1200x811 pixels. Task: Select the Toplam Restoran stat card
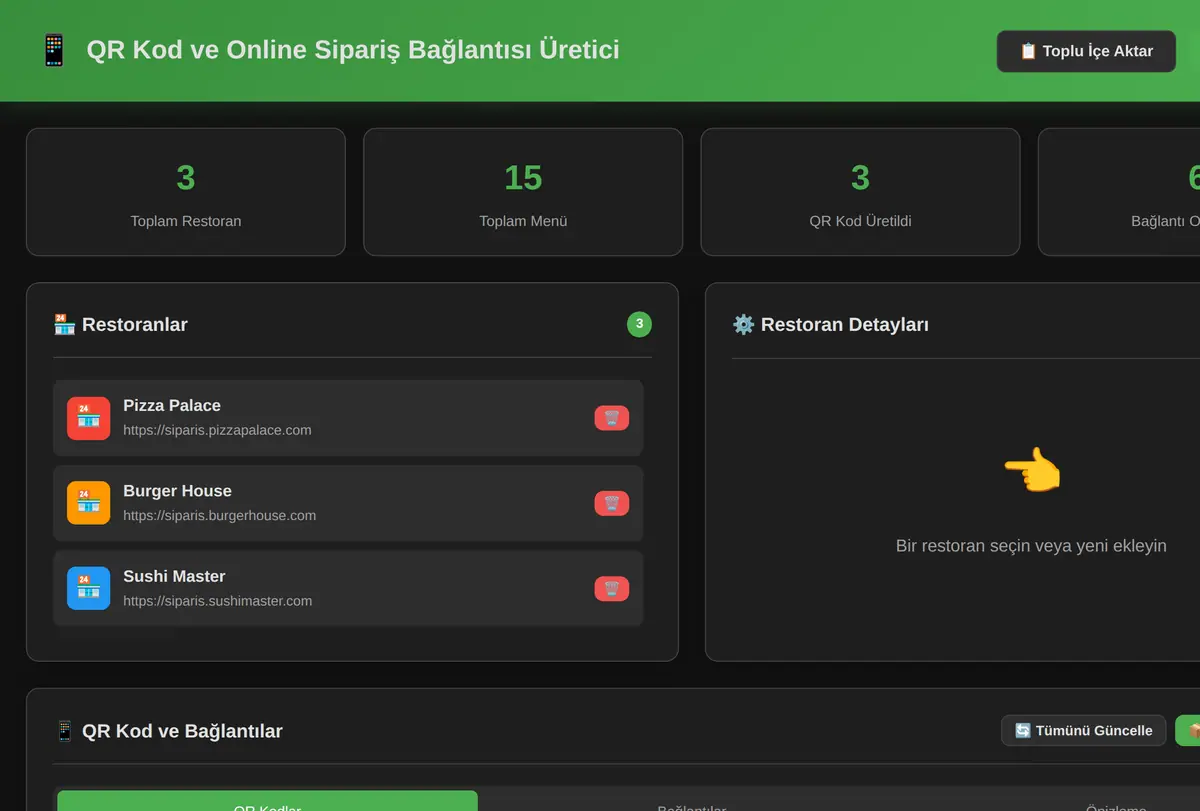(186, 192)
